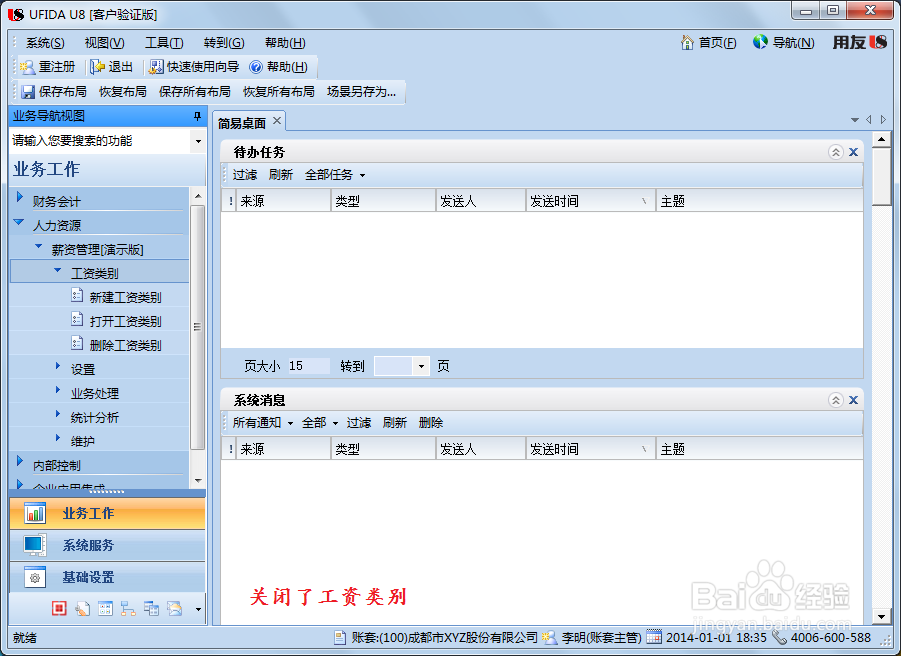Click 保存所有布局 toolbar button

[194, 92]
